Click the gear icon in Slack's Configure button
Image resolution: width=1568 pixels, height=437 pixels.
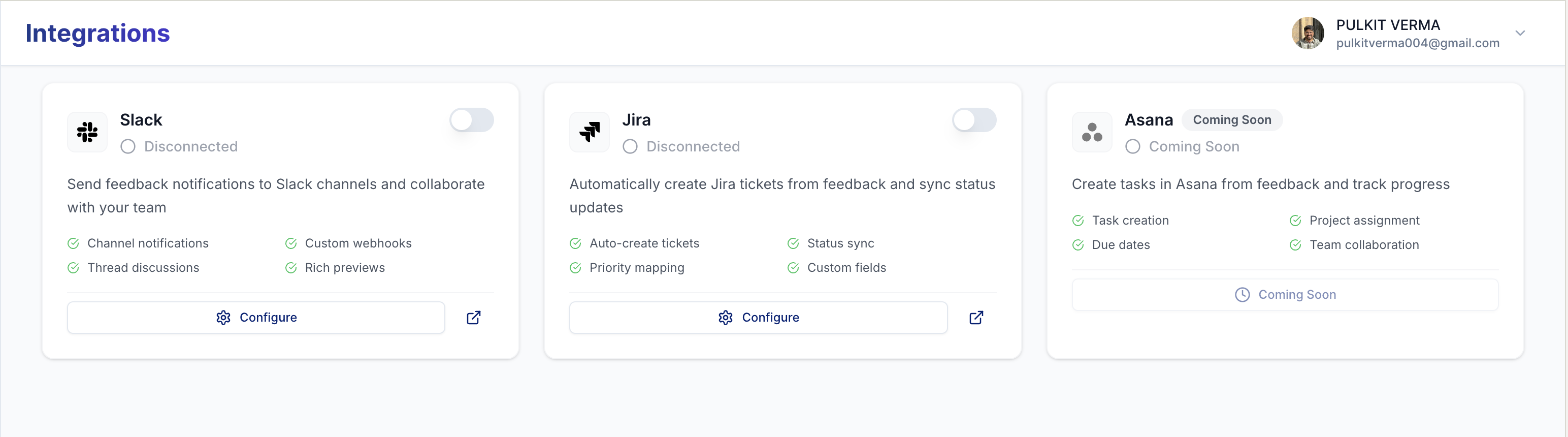point(223,318)
